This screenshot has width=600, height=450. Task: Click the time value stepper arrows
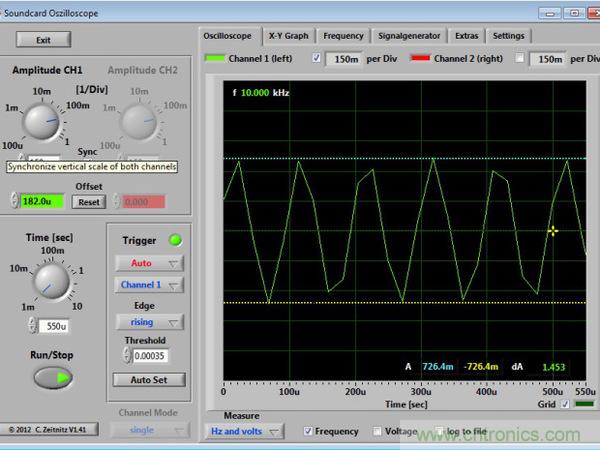pyautogui.click(x=32, y=325)
